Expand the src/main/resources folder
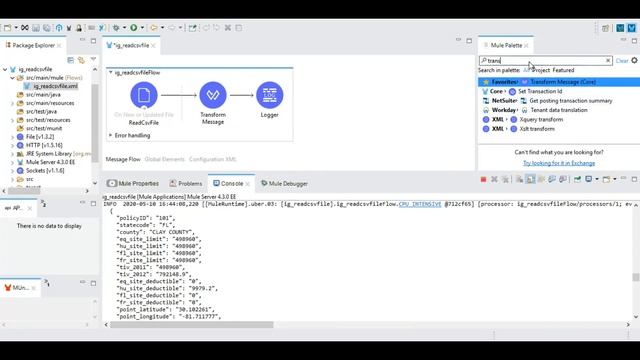This screenshot has height=360, width=640. pyautogui.click(x=12, y=103)
